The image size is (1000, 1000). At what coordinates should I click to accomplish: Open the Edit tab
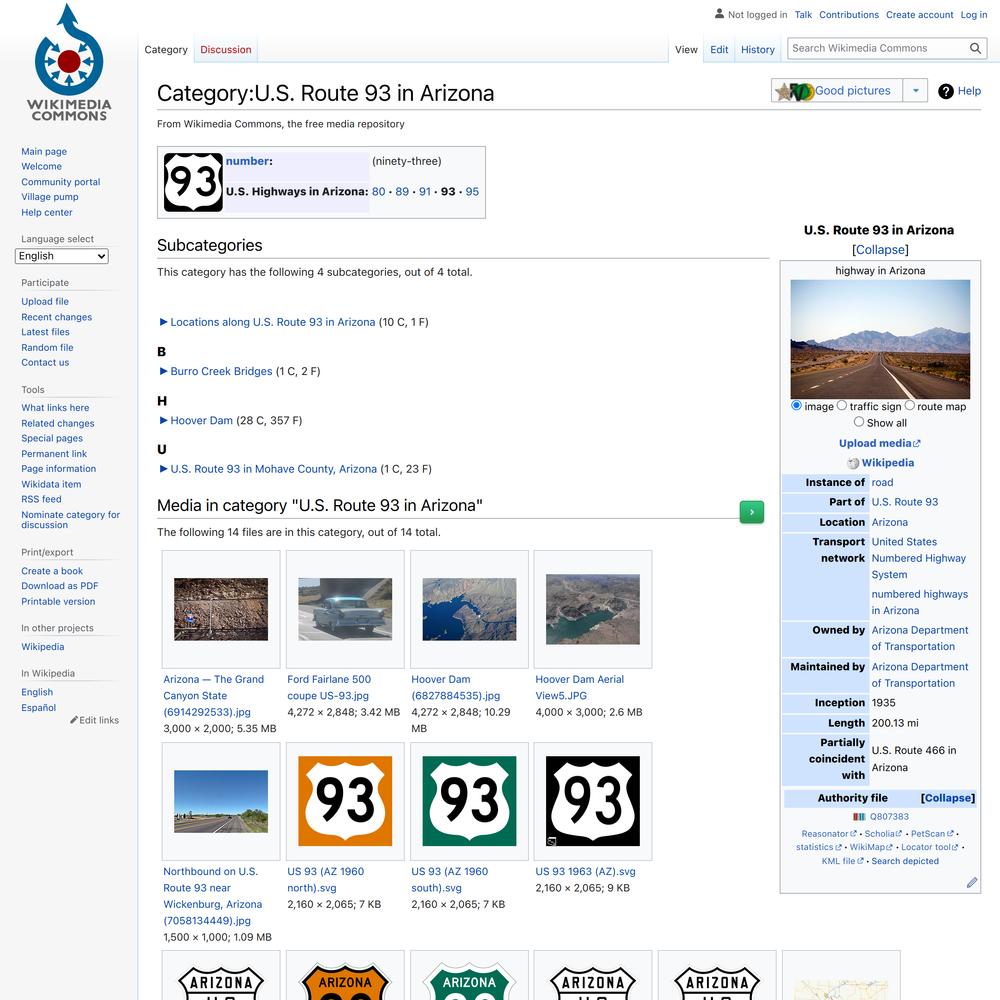(x=719, y=50)
